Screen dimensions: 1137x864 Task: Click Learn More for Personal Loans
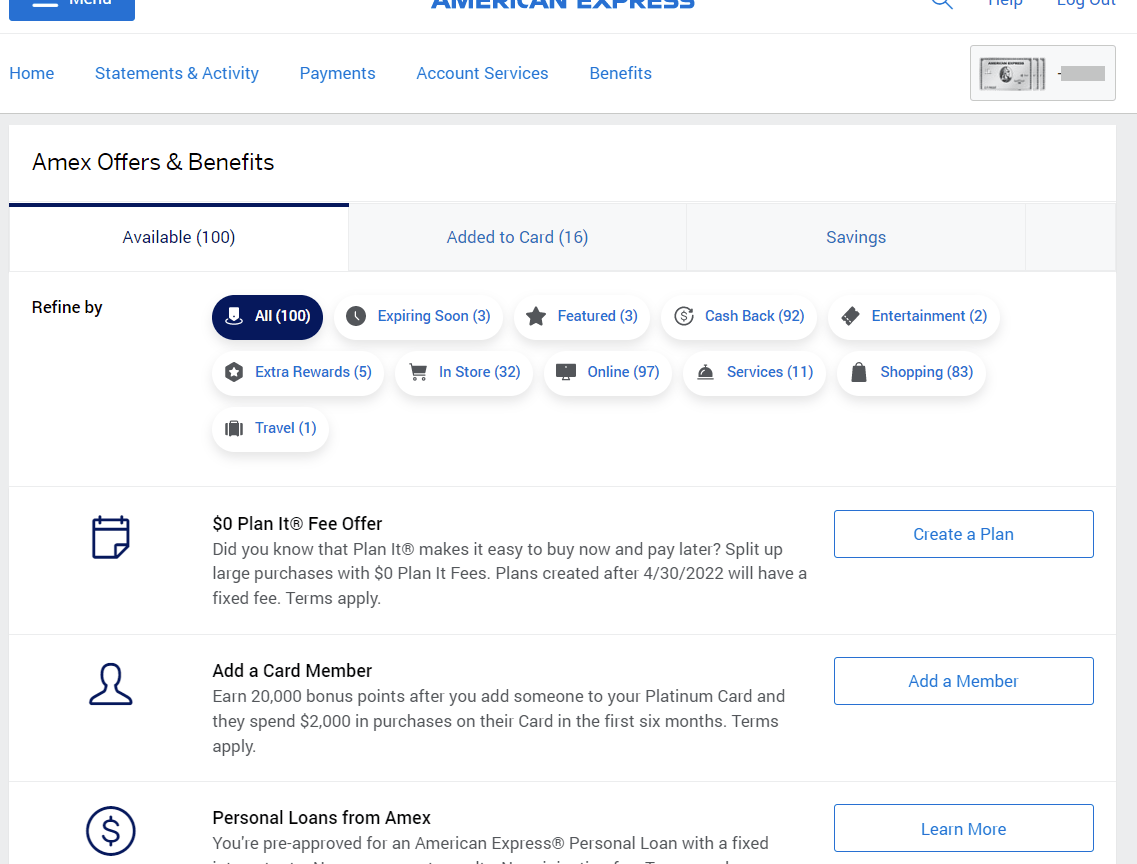[x=963, y=829]
